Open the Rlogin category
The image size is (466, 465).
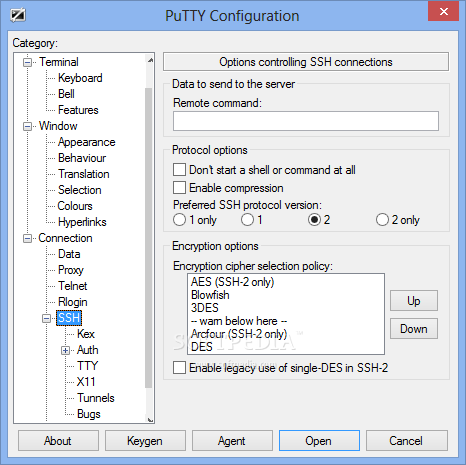[x=72, y=302]
